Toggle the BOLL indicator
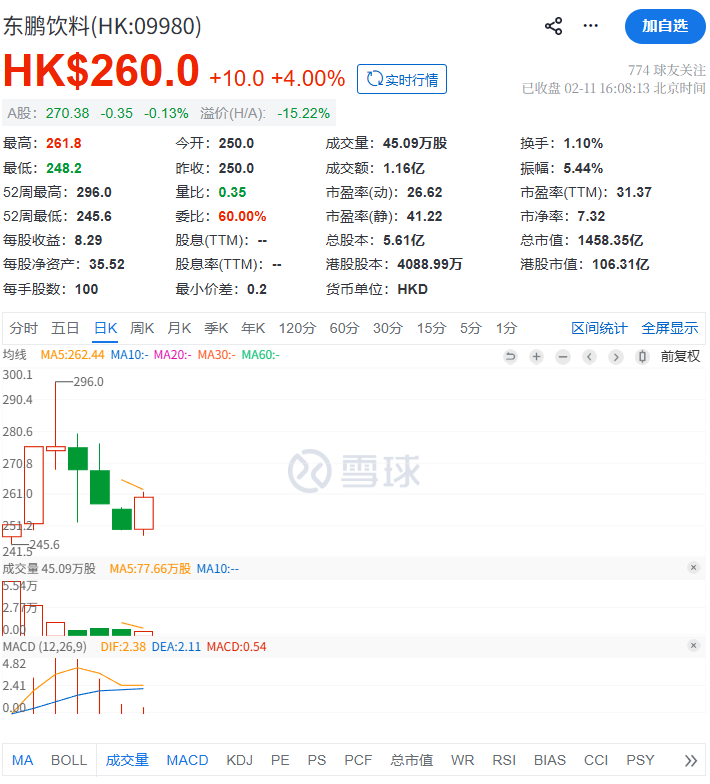The height and width of the screenshot is (784, 710). pos(69,760)
